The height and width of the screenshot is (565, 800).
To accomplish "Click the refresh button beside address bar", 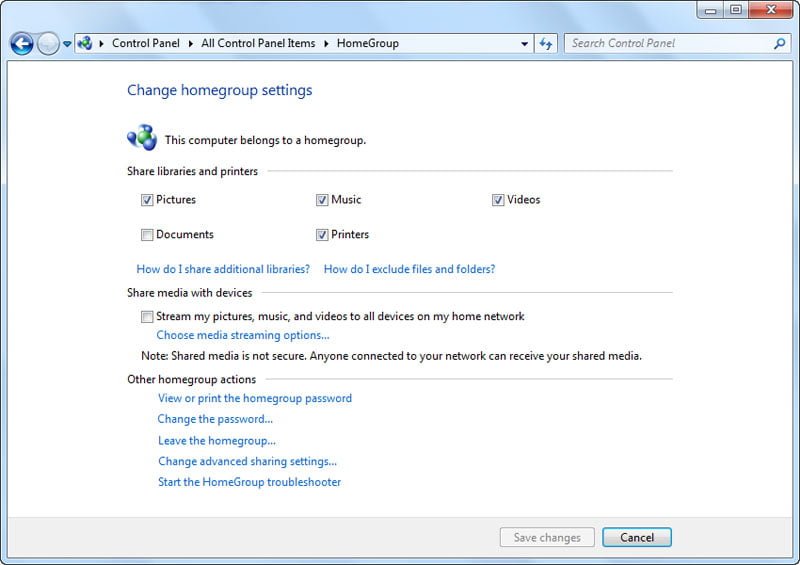I will (546, 44).
